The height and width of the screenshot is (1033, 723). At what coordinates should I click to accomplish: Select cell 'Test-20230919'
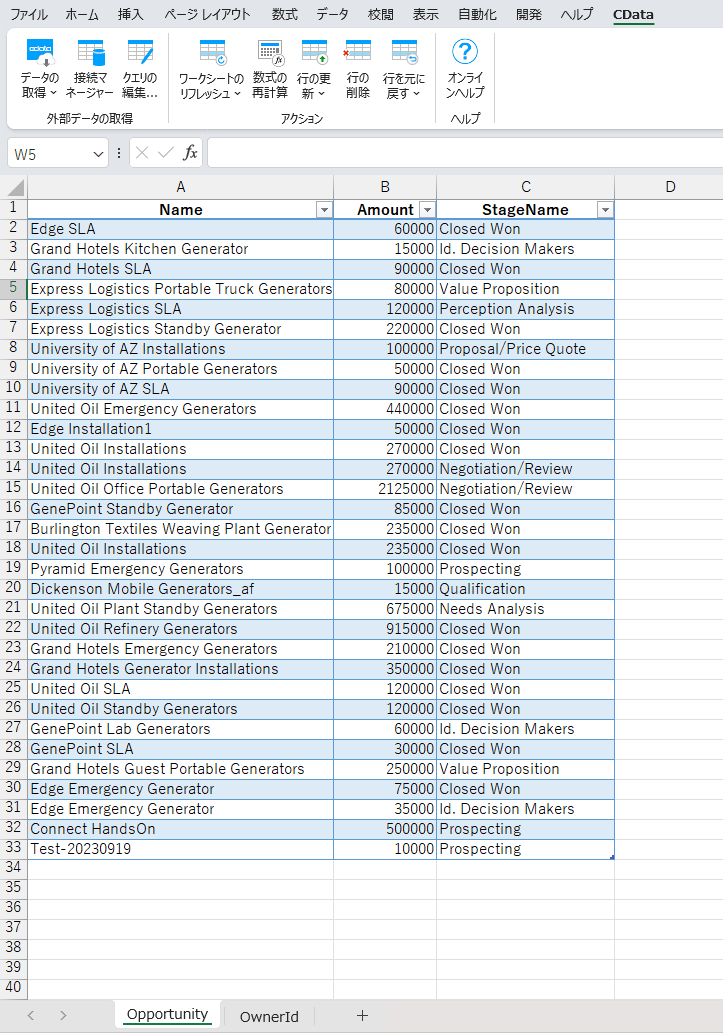click(x=181, y=849)
